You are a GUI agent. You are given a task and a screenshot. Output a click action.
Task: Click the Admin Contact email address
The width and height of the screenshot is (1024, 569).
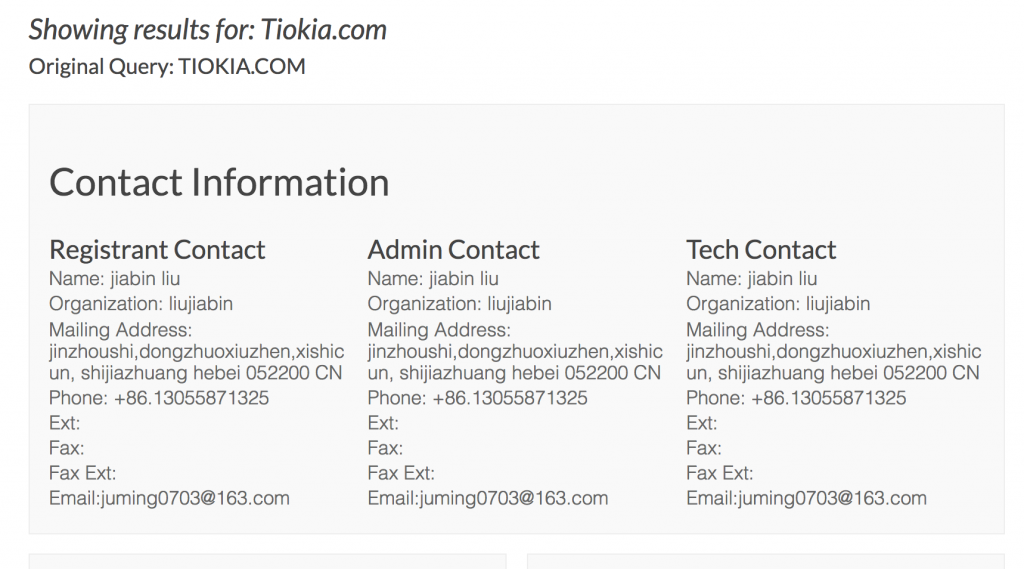[x=513, y=498]
